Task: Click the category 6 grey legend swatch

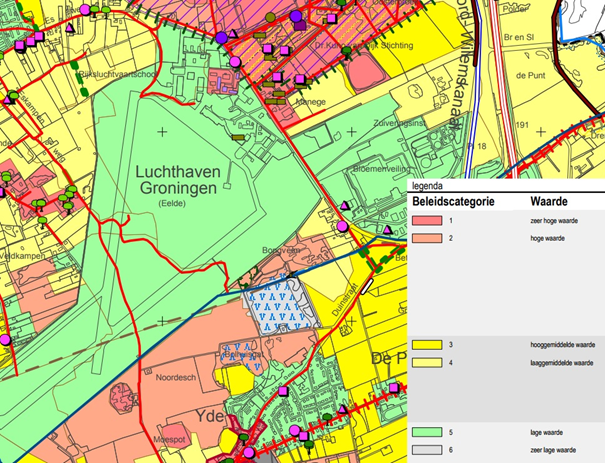Action: 427,450
